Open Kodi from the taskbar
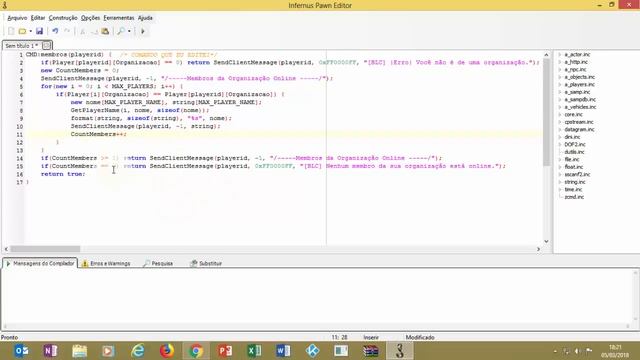 (x=312, y=351)
